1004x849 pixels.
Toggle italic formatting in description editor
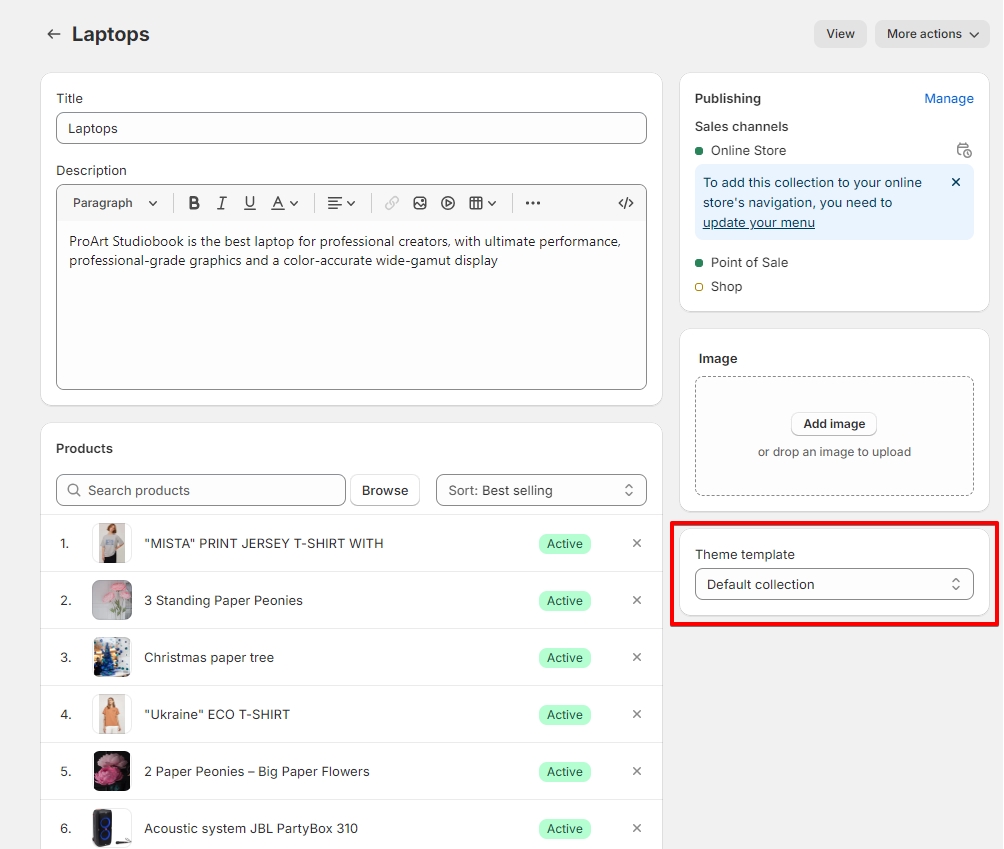click(222, 203)
